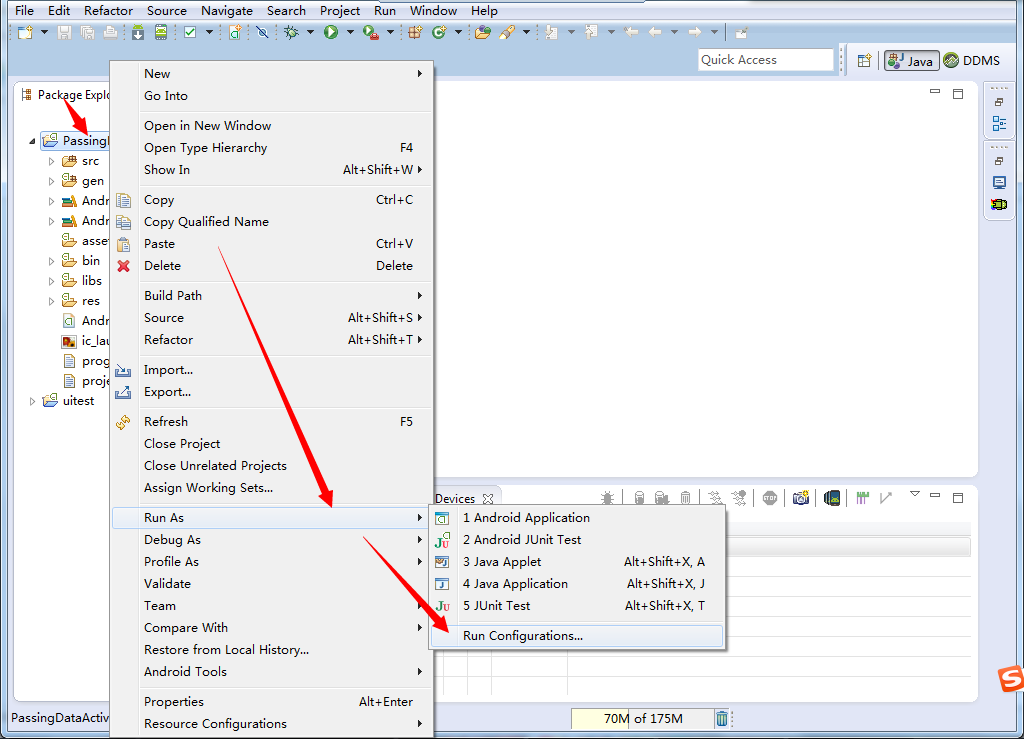Screen dimensions: 1024x739
Task: Select Open Type Hierarchy in context menu
Action: pos(273,148)
